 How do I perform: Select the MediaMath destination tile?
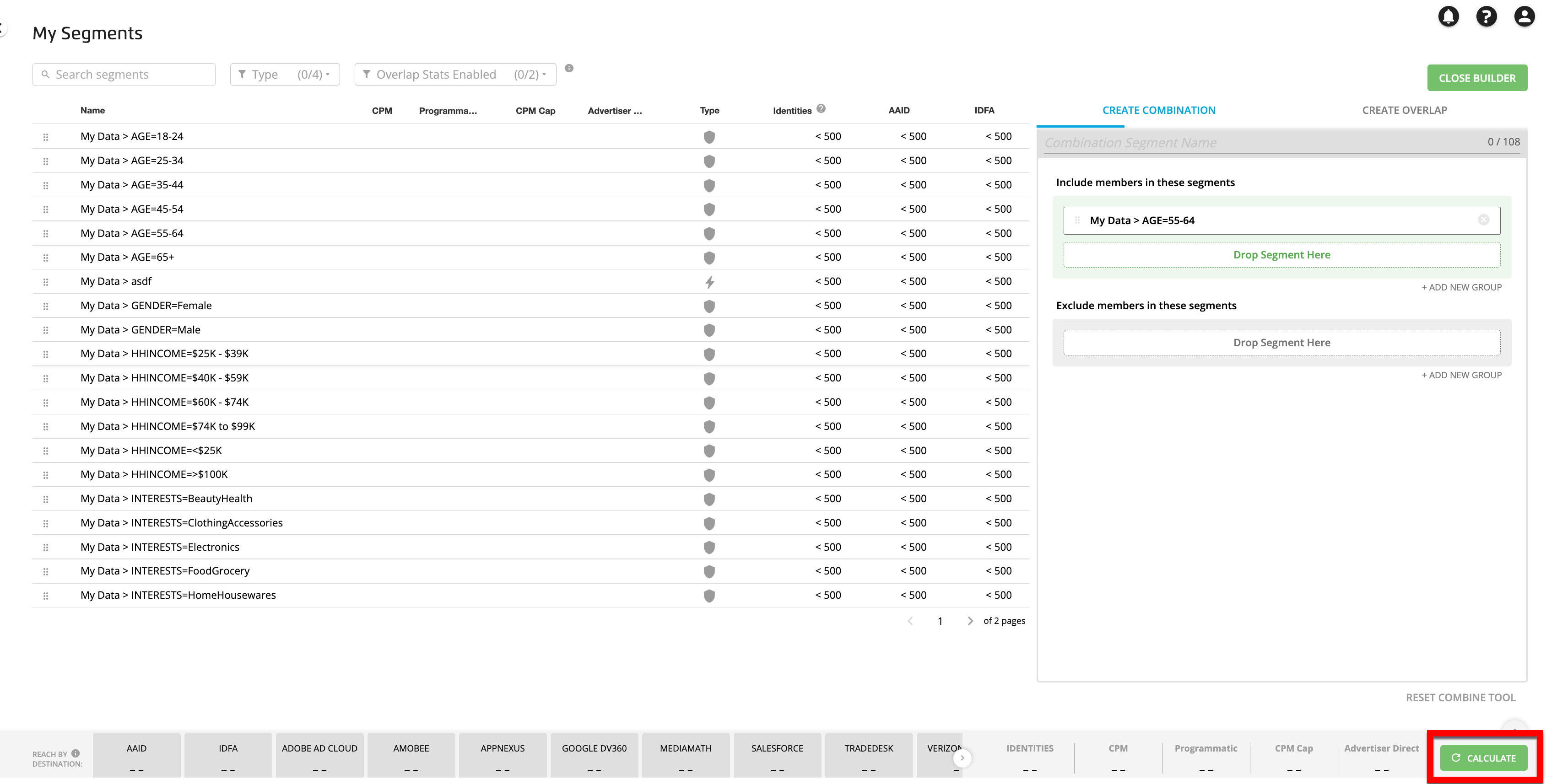(686, 756)
